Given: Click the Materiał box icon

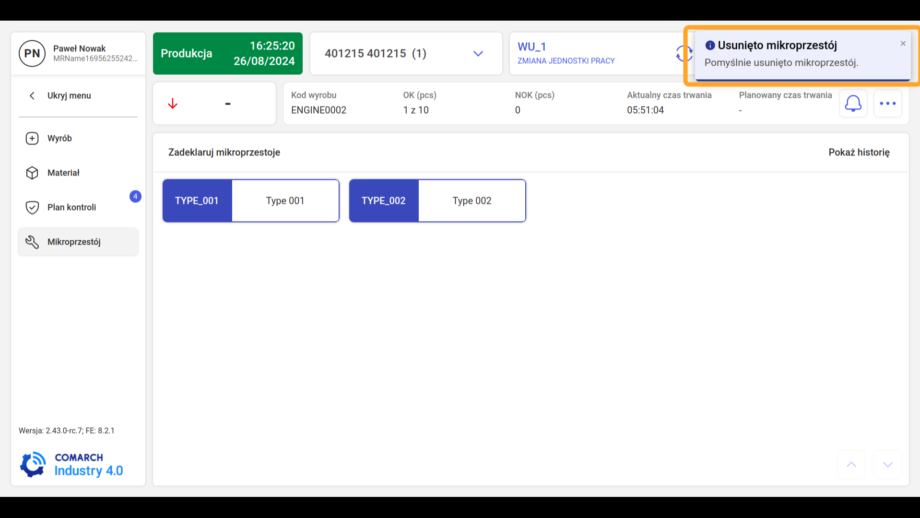Looking at the screenshot, I should (32, 172).
